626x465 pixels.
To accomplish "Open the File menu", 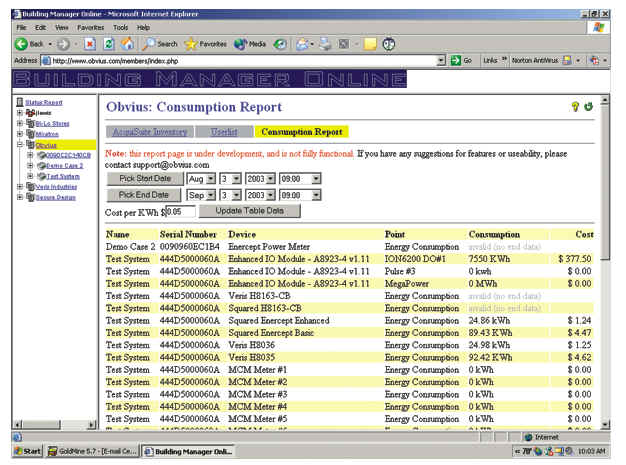I will pyautogui.click(x=21, y=28).
